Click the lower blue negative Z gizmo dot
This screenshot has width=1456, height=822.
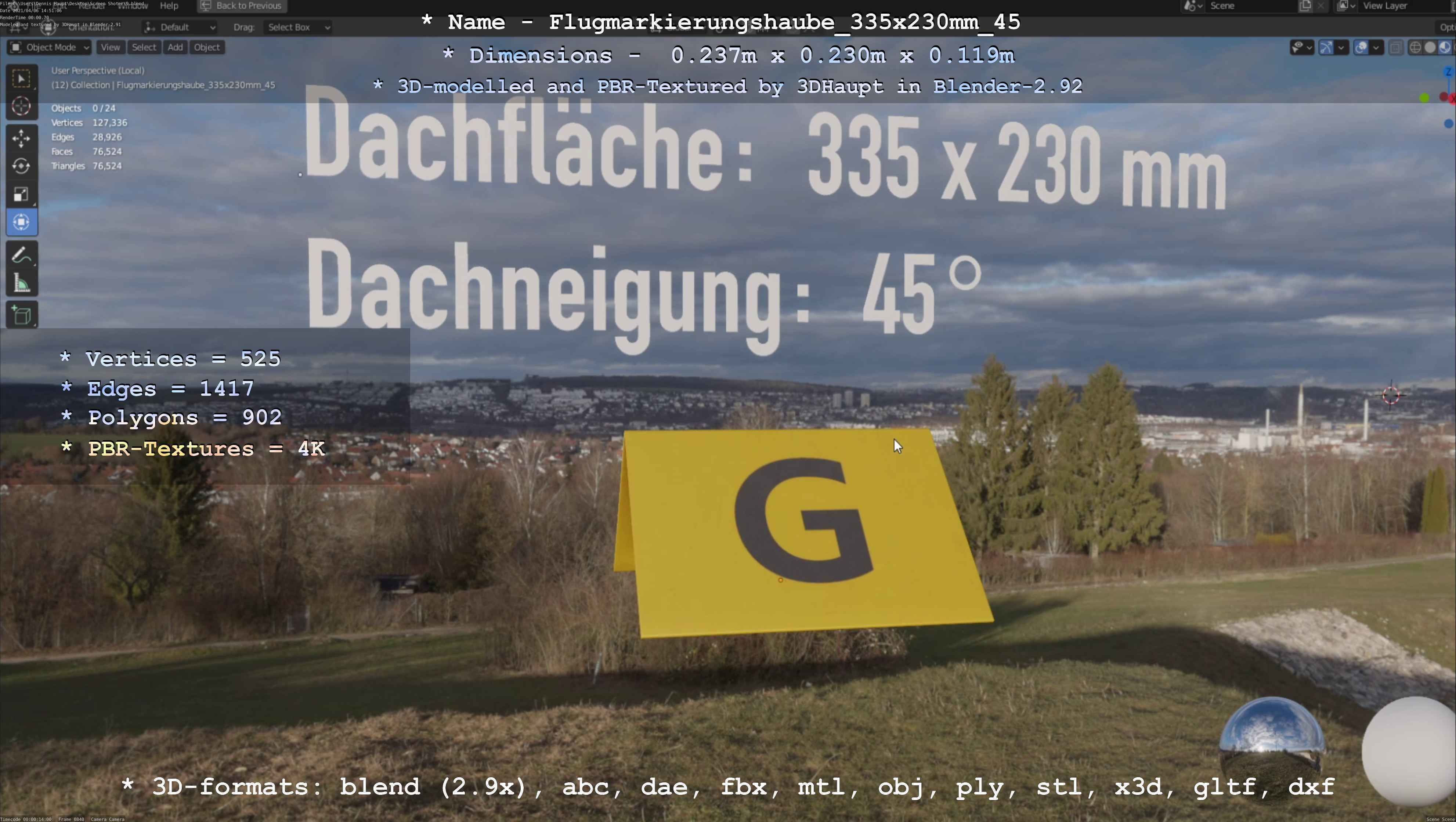pyautogui.click(x=1448, y=124)
